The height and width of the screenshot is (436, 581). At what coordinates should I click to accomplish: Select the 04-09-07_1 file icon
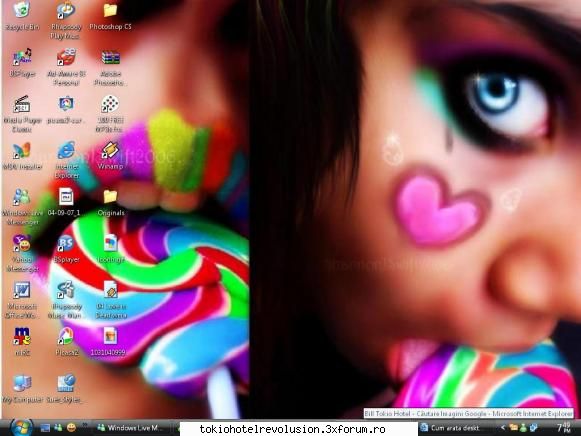click(x=65, y=203)
